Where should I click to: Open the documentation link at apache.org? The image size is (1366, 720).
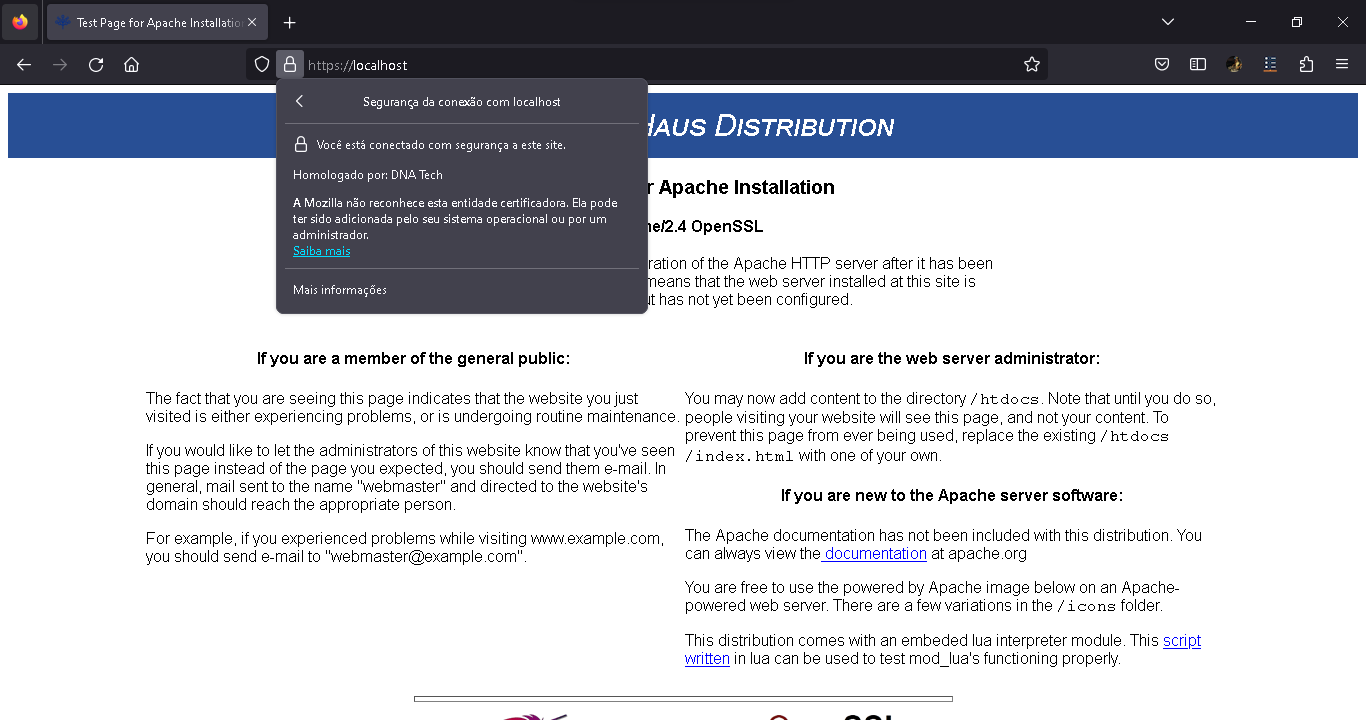[x=875, y=553]
